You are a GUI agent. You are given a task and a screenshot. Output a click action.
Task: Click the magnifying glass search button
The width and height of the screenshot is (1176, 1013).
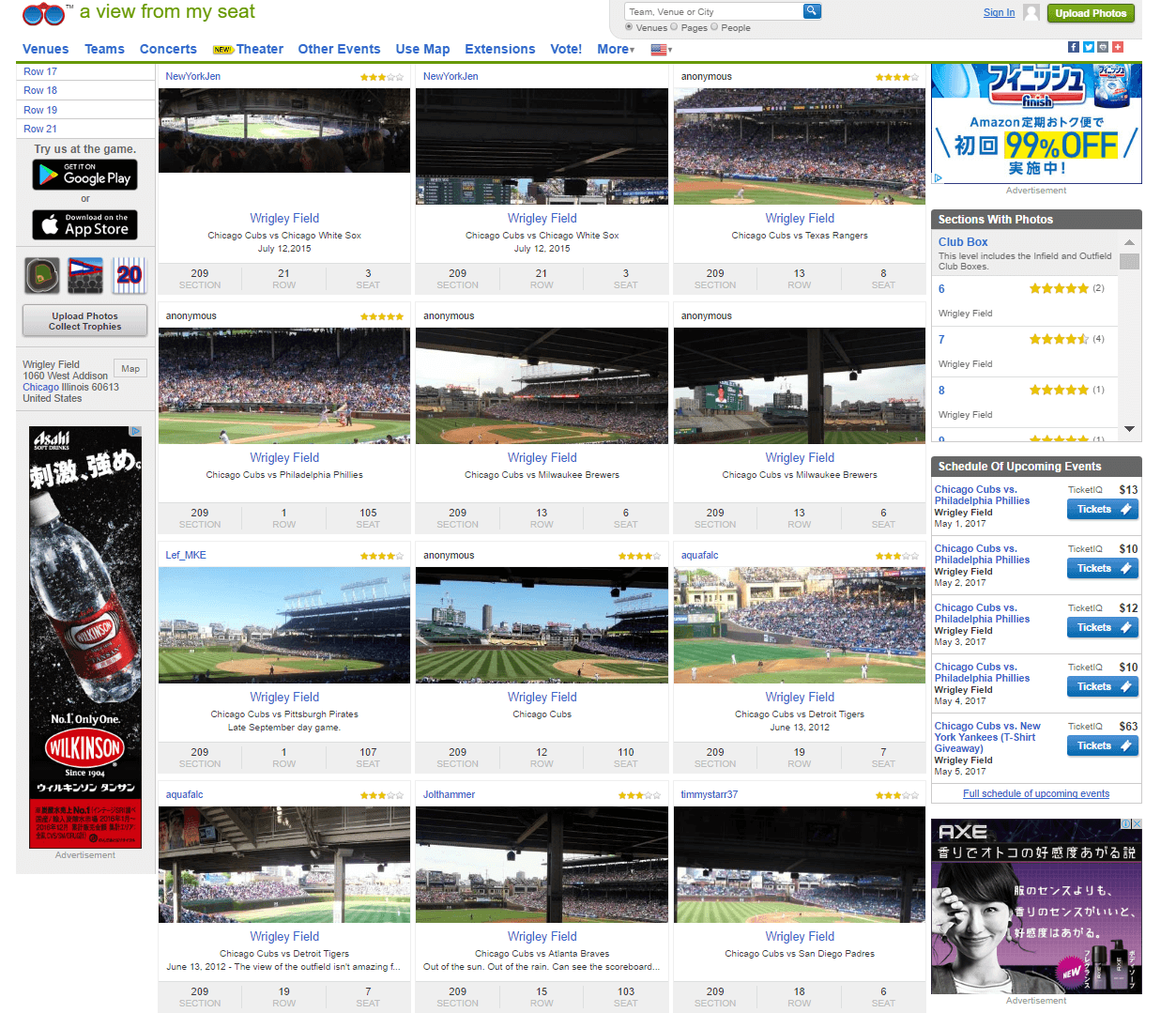[812, 11]
